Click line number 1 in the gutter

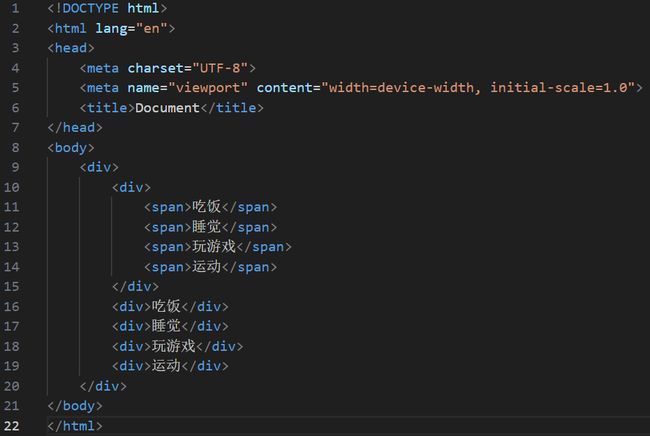[15, 8]
